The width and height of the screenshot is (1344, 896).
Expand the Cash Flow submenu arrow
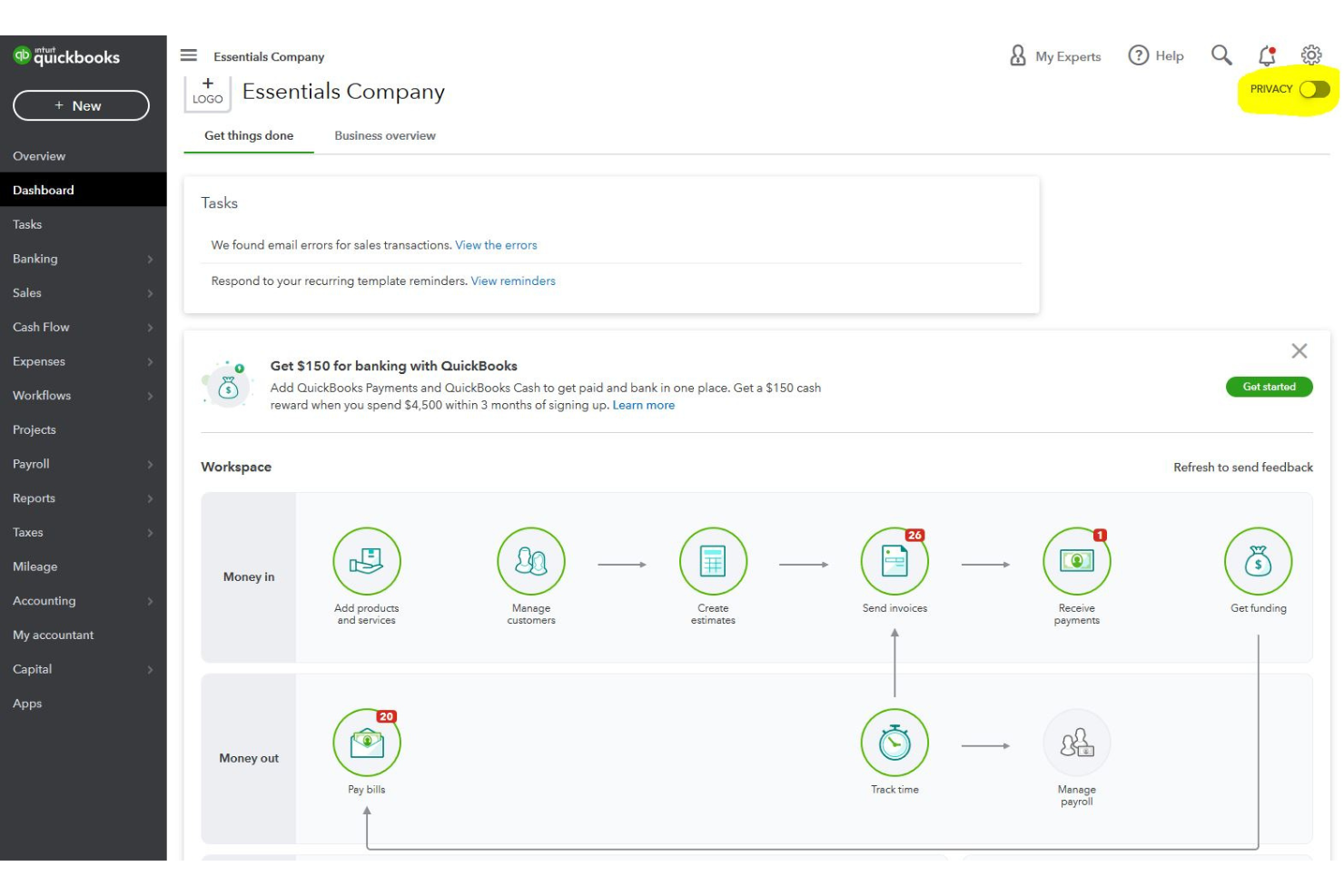(x=150, y=328)
